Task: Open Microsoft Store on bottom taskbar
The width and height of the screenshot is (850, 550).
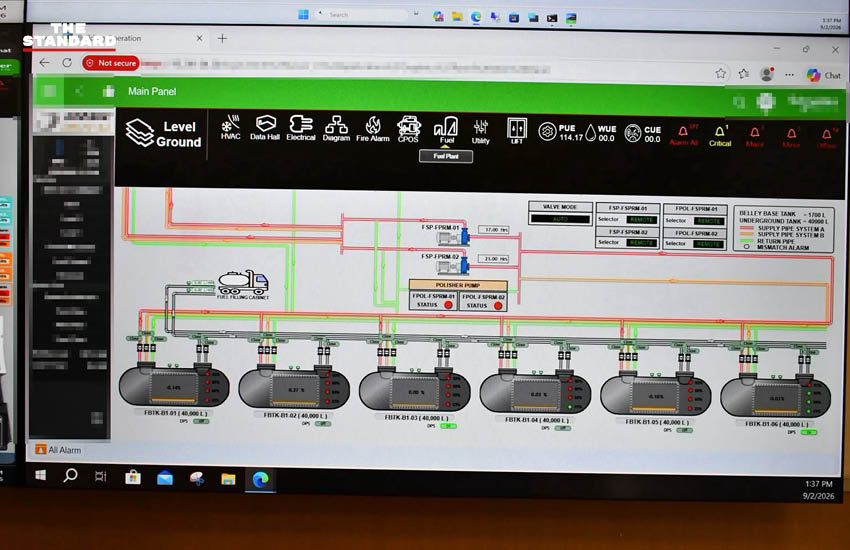Action: [133, 477]
